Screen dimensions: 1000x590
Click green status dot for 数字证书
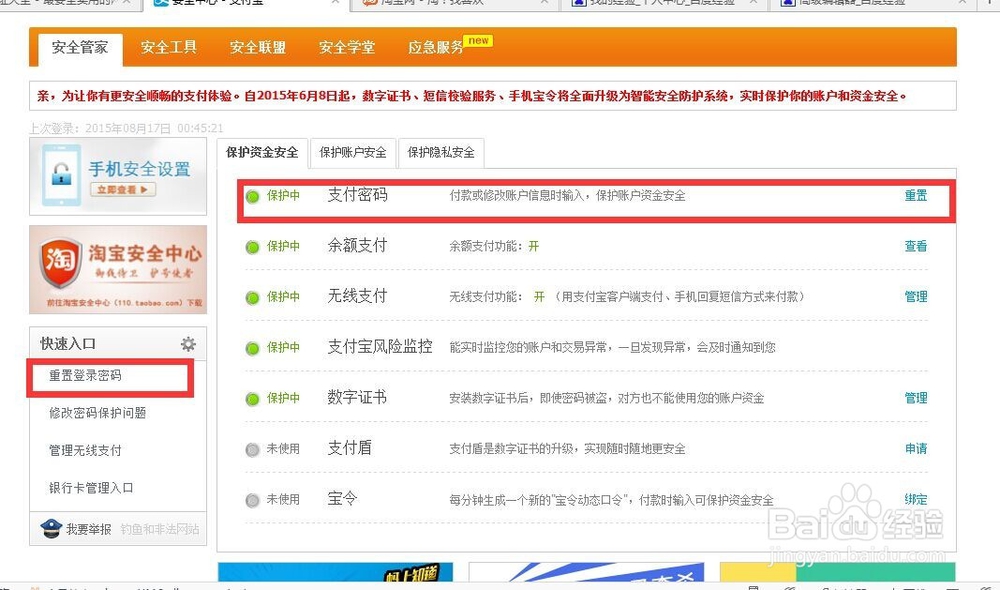(x=253, y=399)
